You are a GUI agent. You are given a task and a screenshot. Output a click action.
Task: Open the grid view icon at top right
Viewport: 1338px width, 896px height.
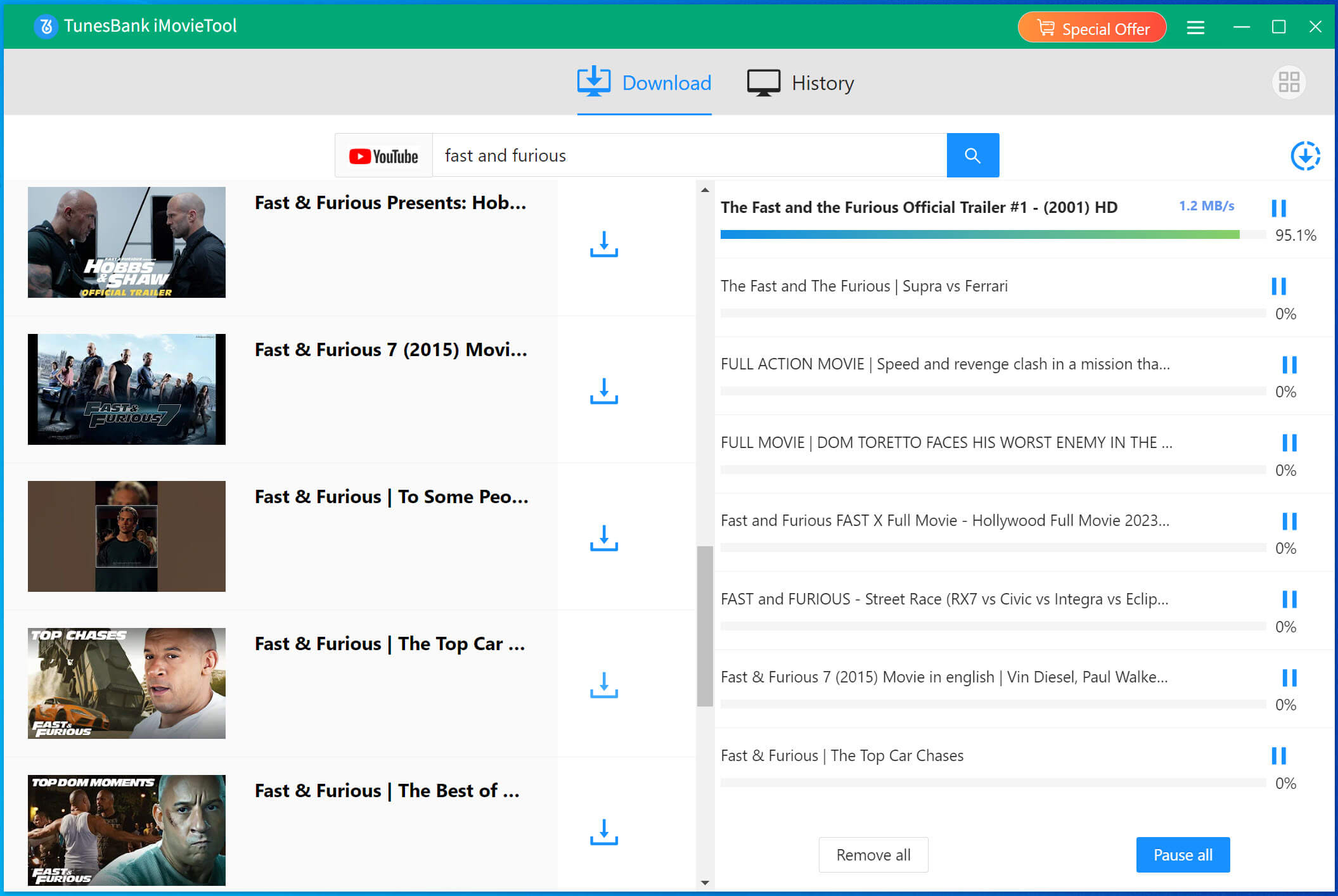[1289, 82]
